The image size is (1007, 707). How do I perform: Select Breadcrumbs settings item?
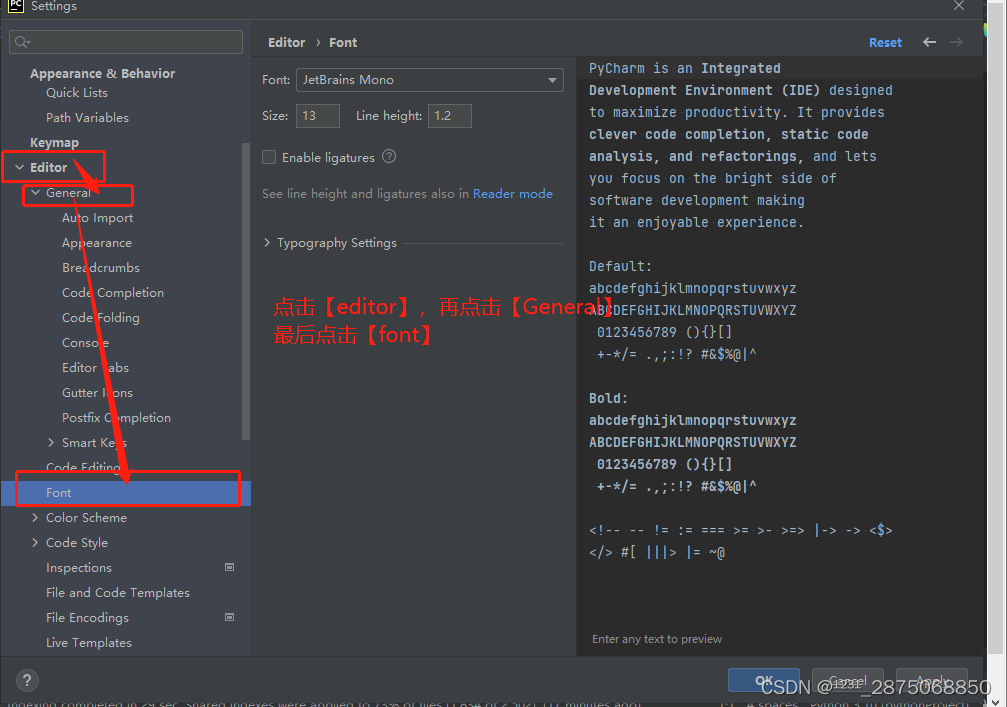click(x=101, y=268)
